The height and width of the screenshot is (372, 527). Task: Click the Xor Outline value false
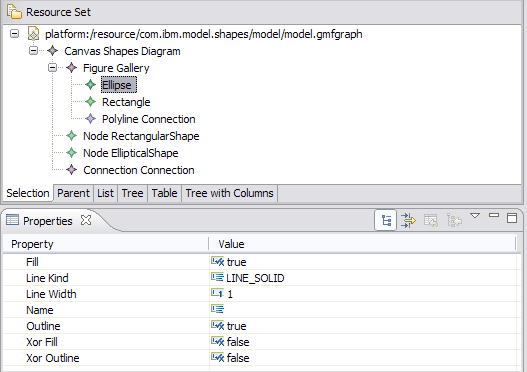click(x=238, y=358)
